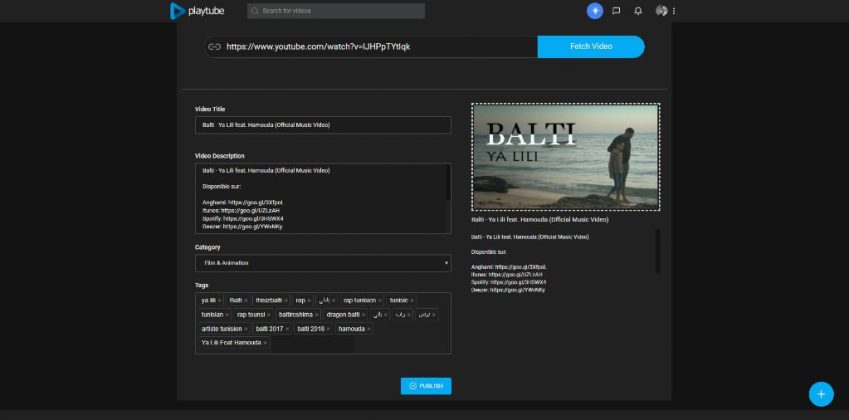
Task: Click the Publish button
Action: (x=426, y=386)
